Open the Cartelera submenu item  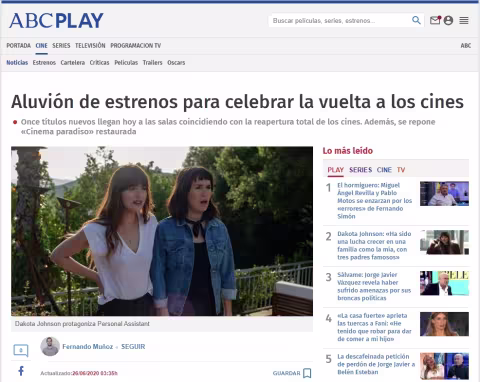pos(72,62)
